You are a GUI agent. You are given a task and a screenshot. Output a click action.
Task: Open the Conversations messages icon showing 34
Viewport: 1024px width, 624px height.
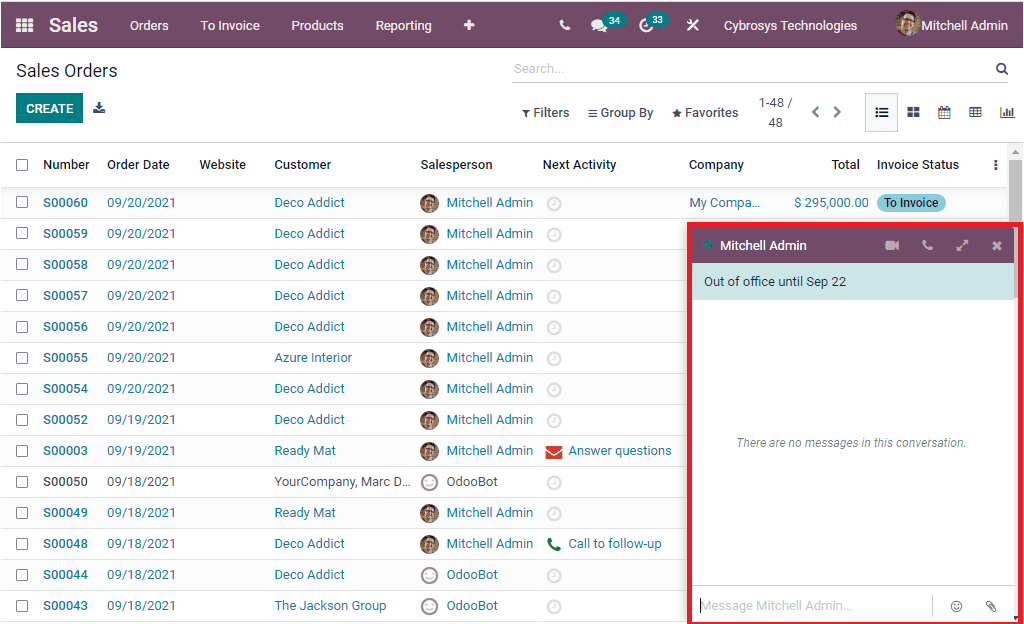pos(600,25)
